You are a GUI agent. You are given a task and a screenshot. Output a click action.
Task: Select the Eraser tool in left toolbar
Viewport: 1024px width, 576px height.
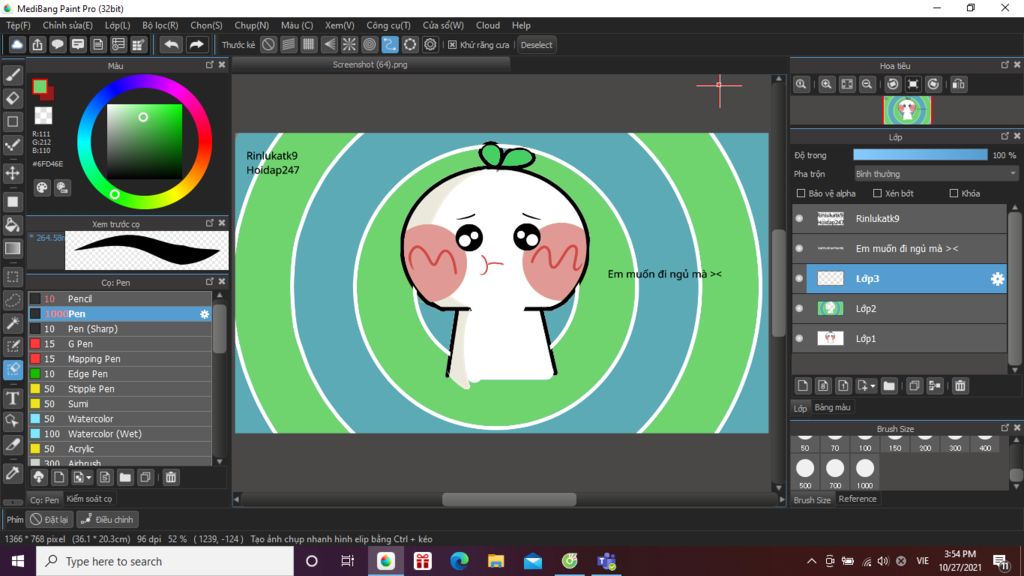[x=13, y=98]
